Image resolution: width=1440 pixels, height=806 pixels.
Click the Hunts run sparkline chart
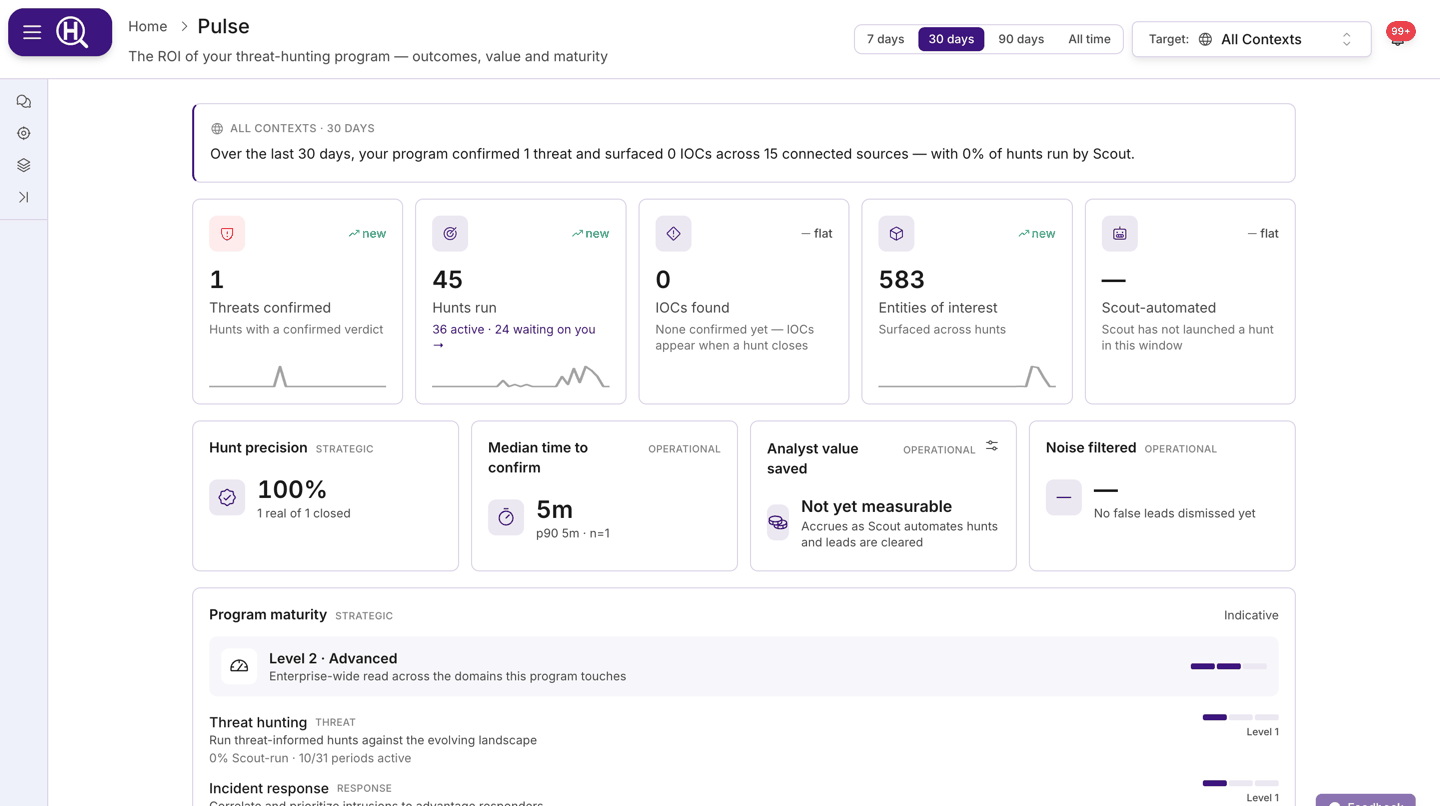coord(521,376)
